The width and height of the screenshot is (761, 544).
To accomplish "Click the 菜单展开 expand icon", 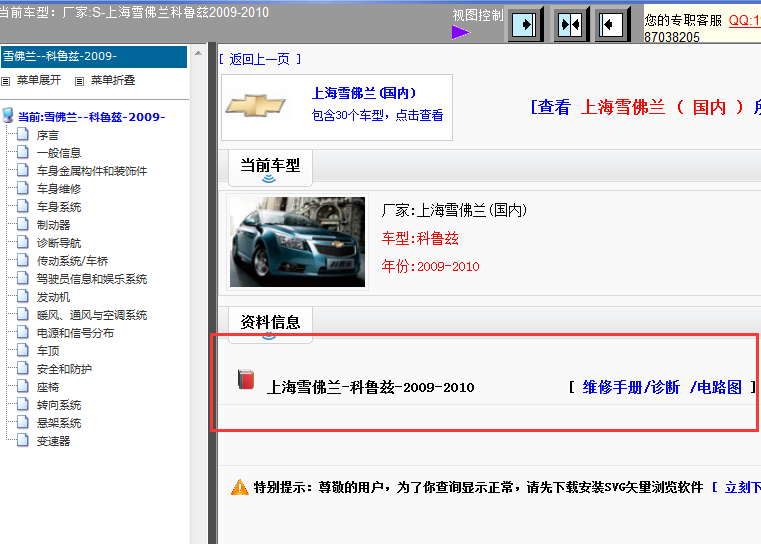I will click(5, 81).
